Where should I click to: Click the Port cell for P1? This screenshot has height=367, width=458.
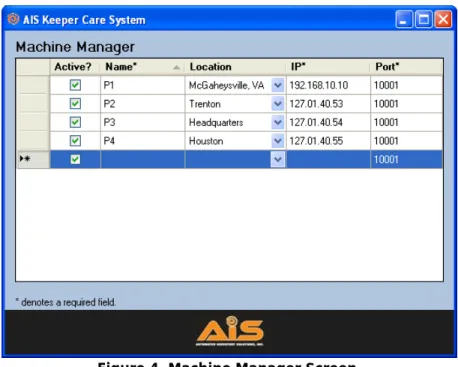coord(407,85)
